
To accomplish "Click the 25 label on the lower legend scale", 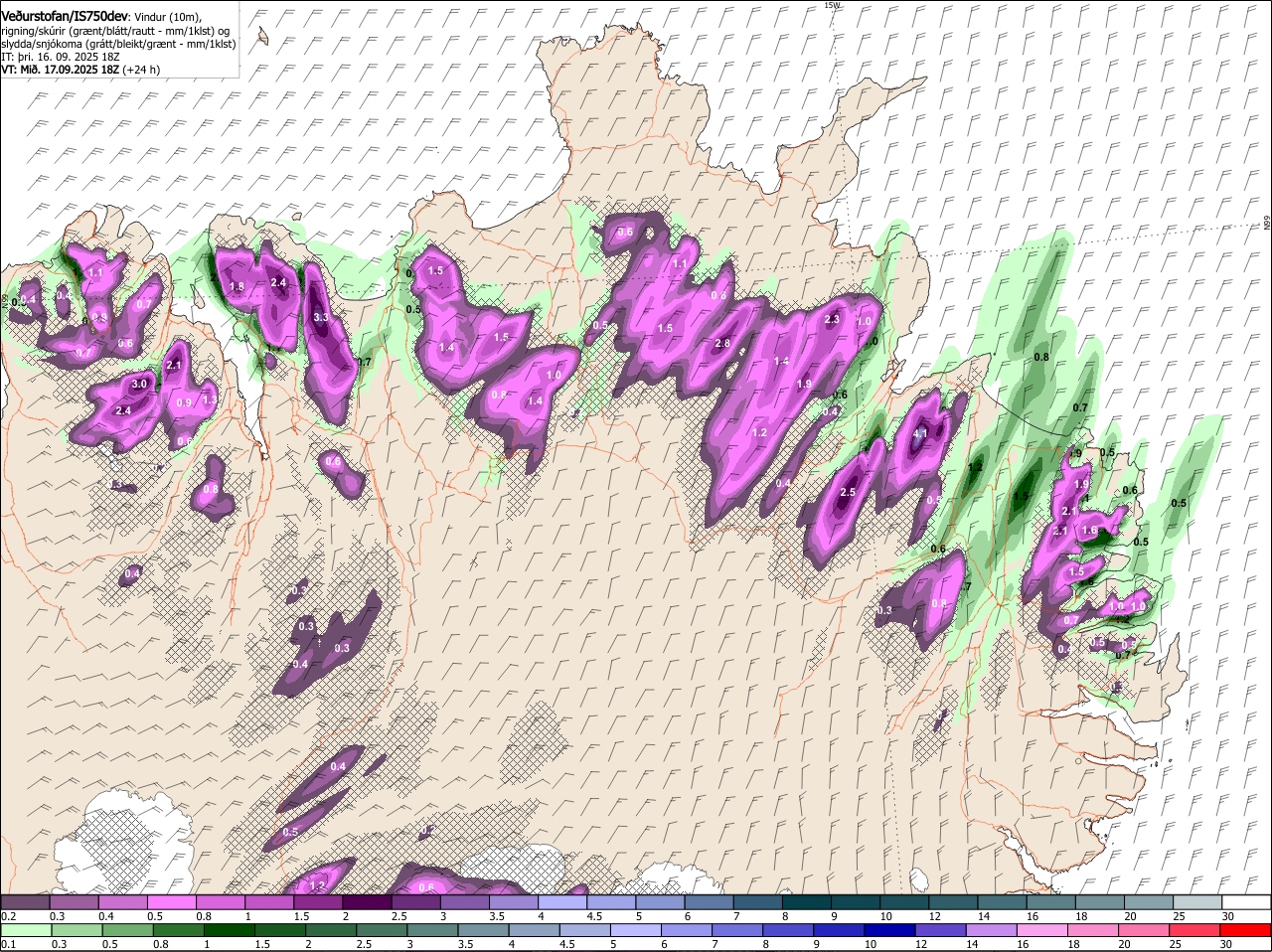I will pyautogui.click(x=1176, y=944).
